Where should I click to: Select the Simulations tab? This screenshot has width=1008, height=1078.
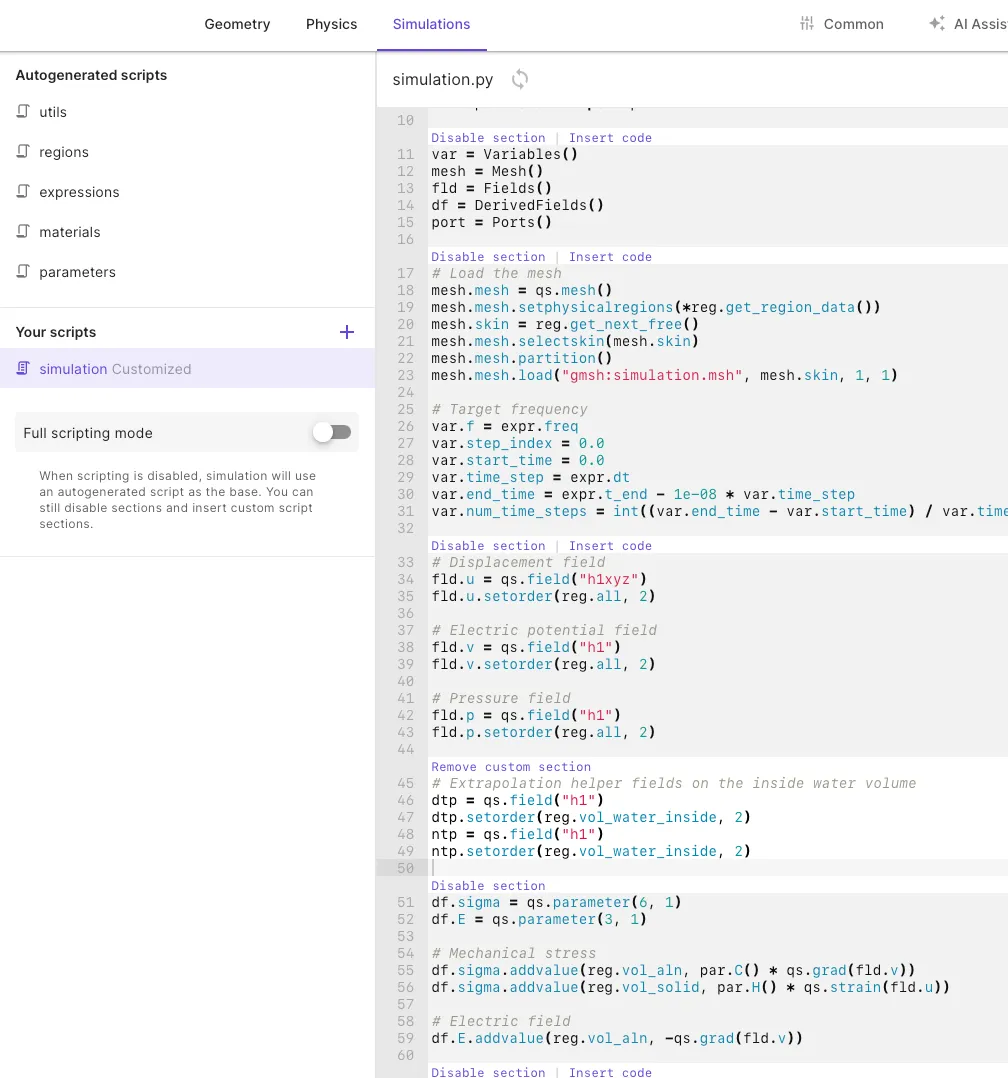(x=431, y=24)
